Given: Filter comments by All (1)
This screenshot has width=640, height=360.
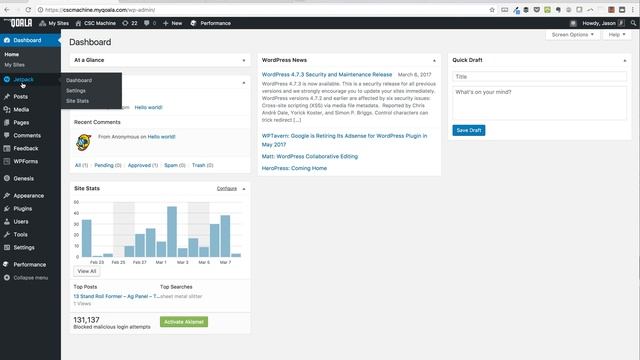Looking at the screenshot, I should point(81,165).
